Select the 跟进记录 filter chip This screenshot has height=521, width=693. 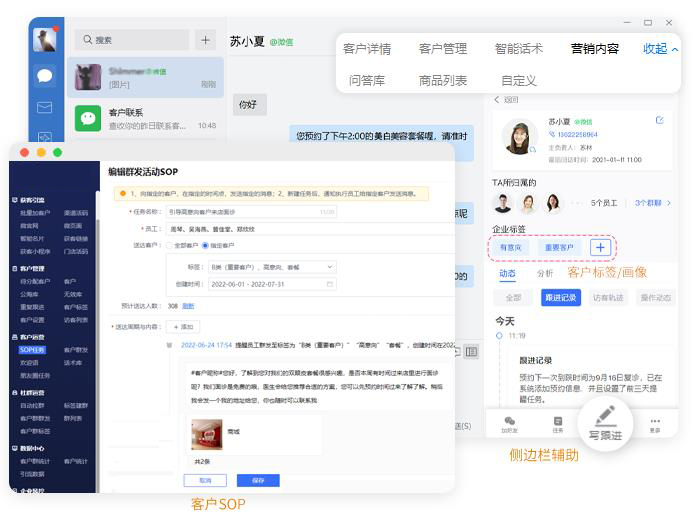click(560, 298)
